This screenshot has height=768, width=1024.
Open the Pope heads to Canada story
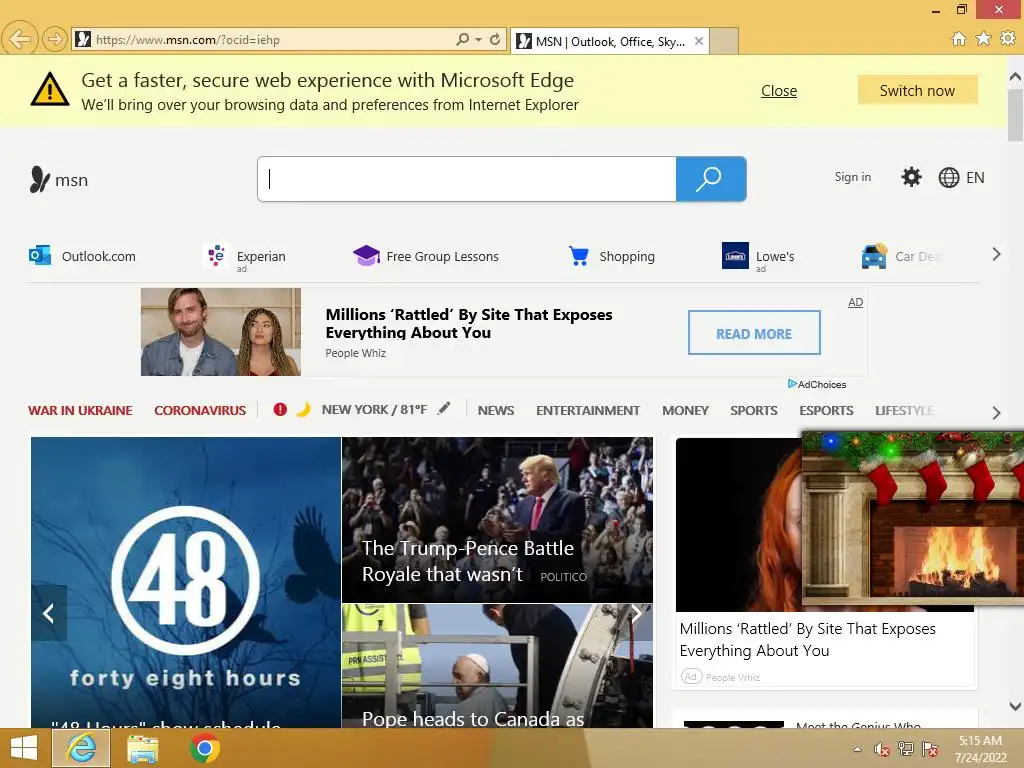(x=497, y=666)
